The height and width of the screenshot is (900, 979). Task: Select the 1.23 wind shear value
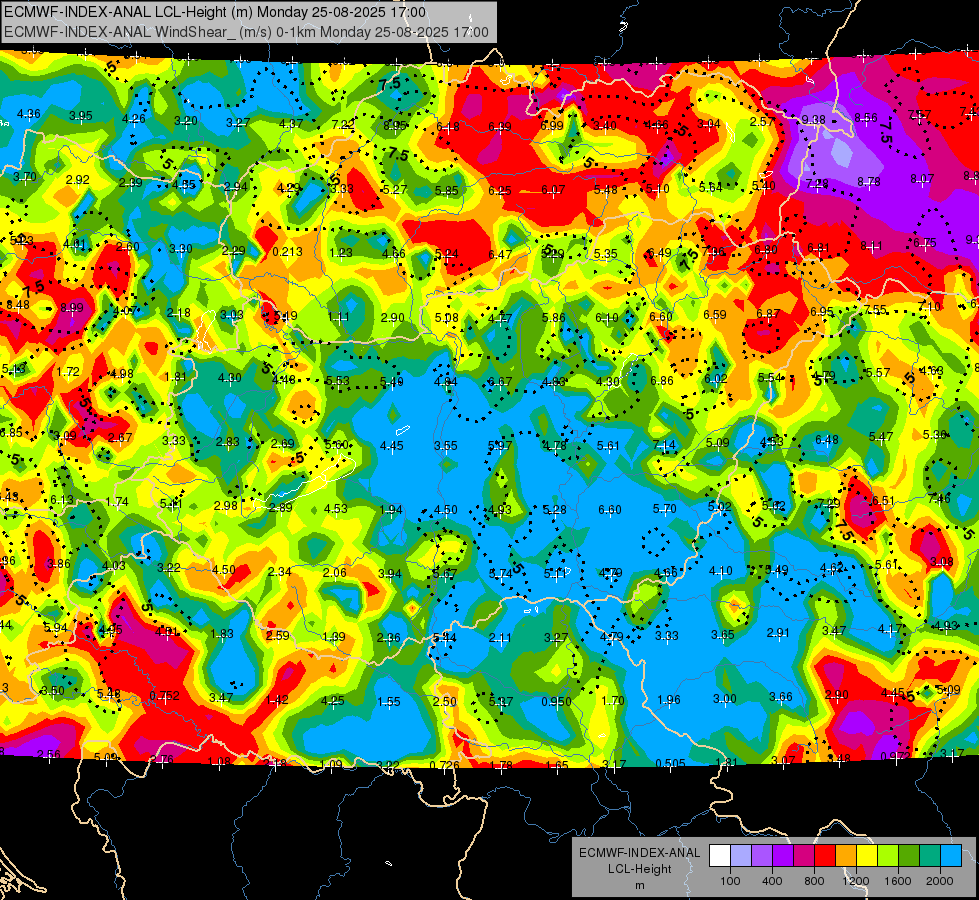tap(341, 252)
